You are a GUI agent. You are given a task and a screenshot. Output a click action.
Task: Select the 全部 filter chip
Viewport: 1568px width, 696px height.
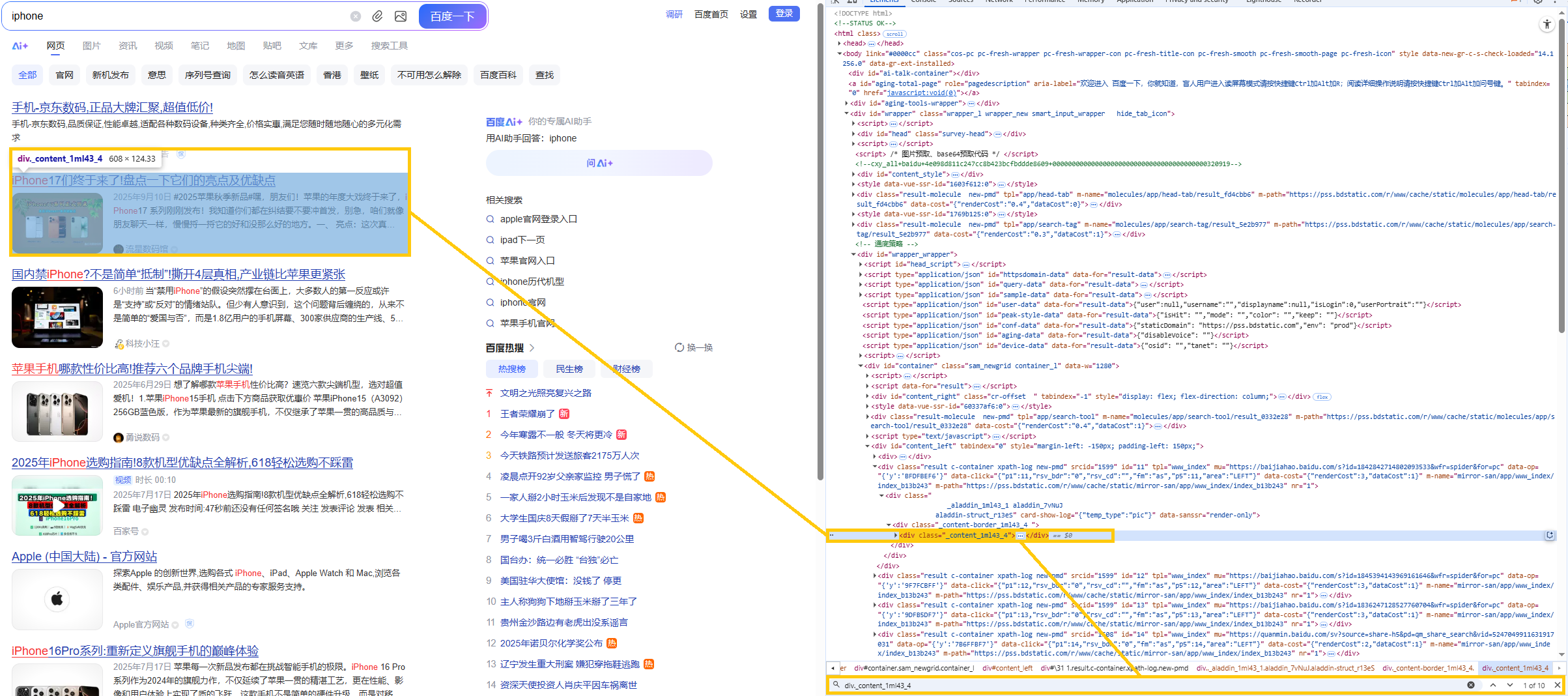pyautogui.click(x=27, y=75)
